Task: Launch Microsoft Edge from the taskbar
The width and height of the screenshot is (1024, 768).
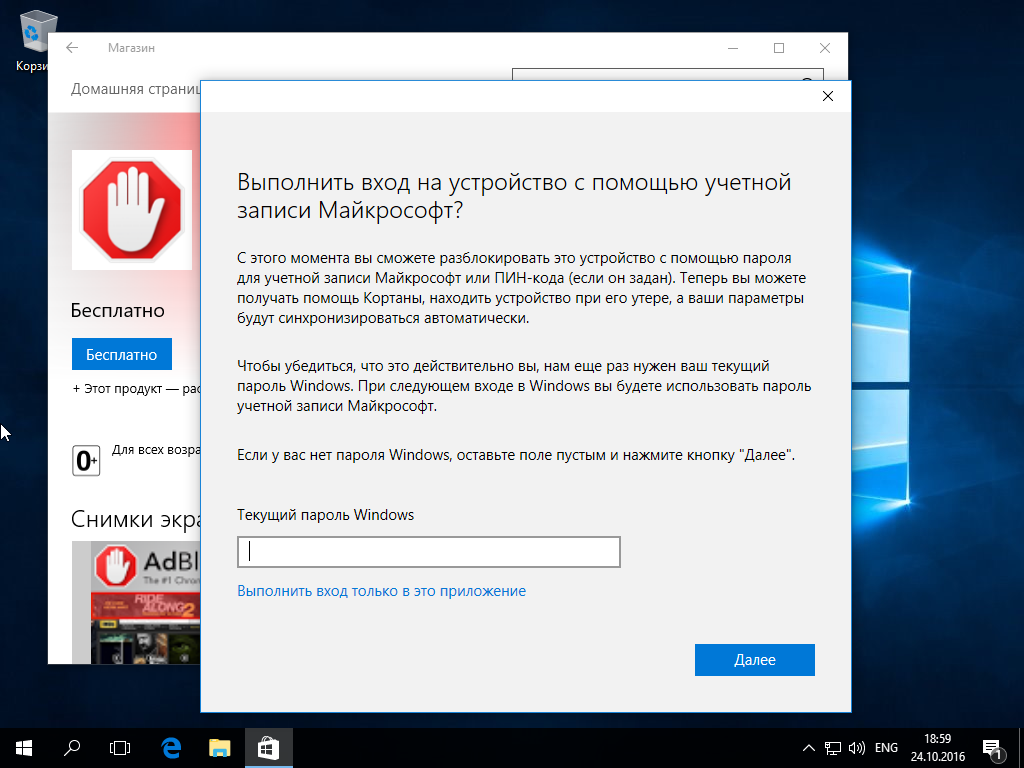Action: point(171,748)
